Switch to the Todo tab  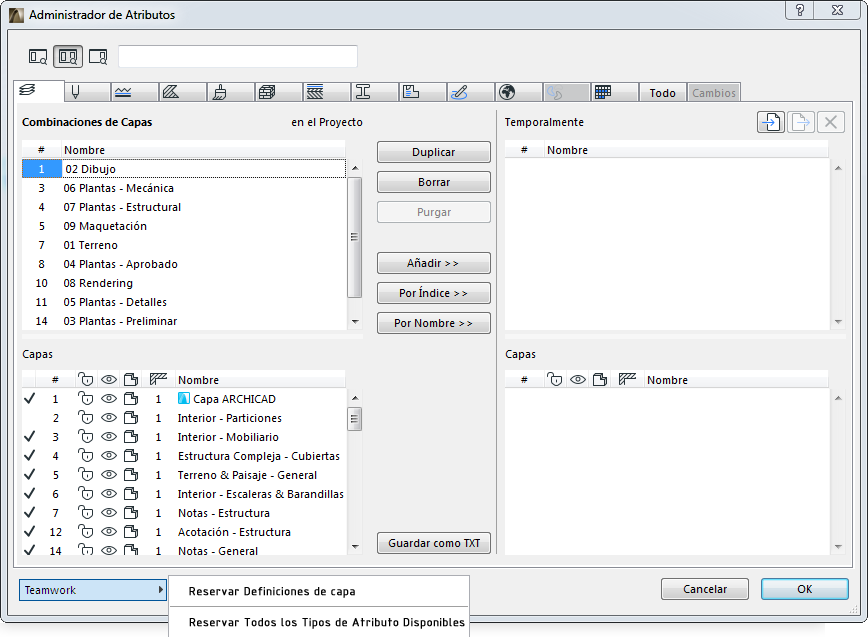[663, 92]
